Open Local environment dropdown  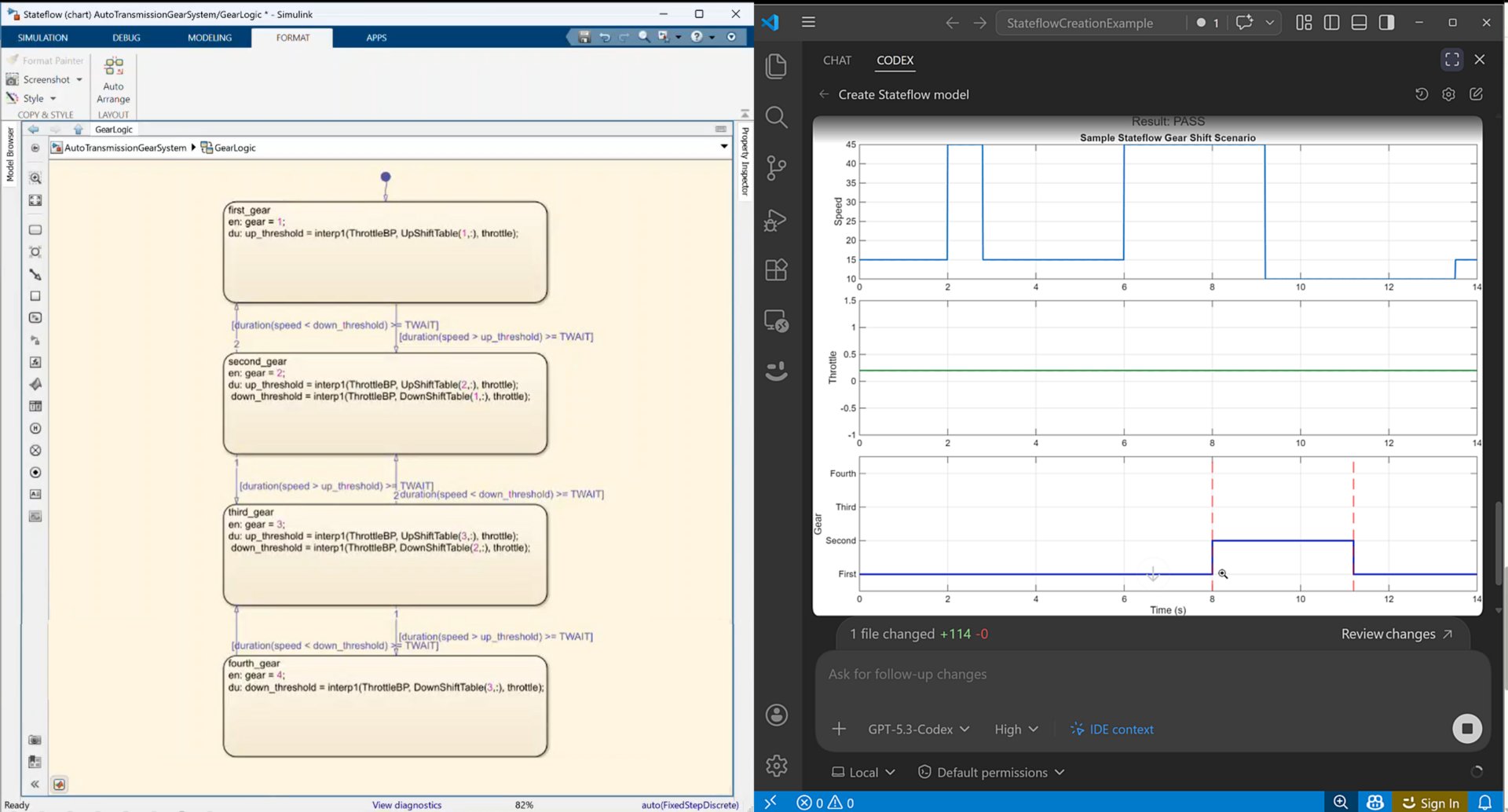point(863,772)
